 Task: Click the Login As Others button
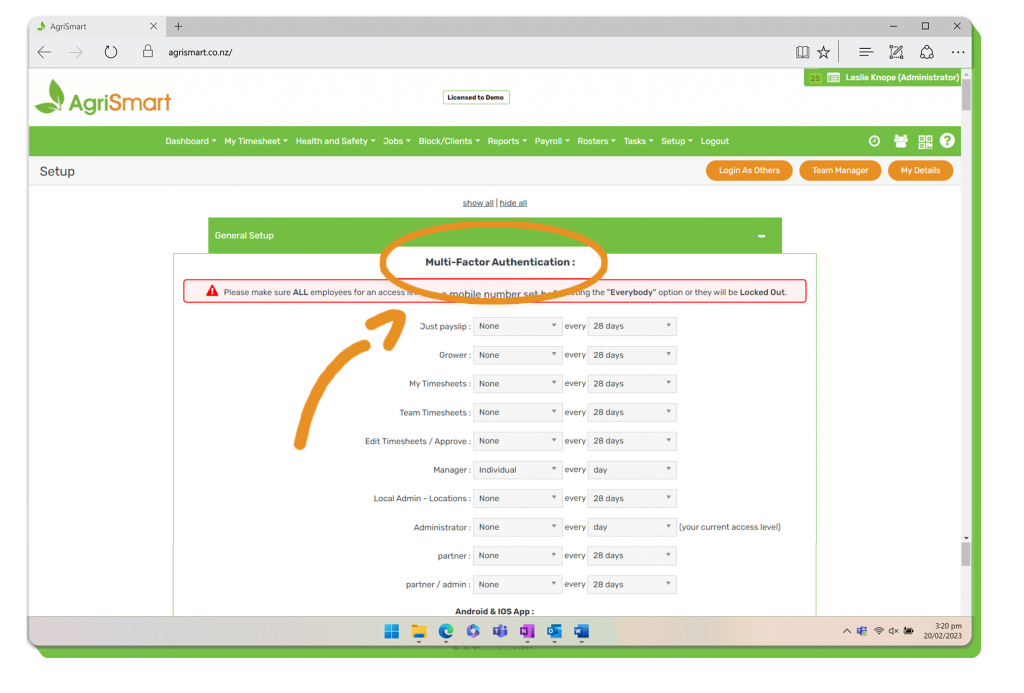point(749,171)
